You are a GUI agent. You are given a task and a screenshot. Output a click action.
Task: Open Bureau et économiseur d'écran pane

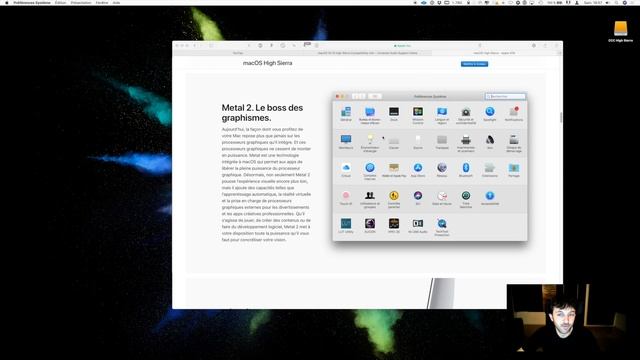tap(370, 116)
